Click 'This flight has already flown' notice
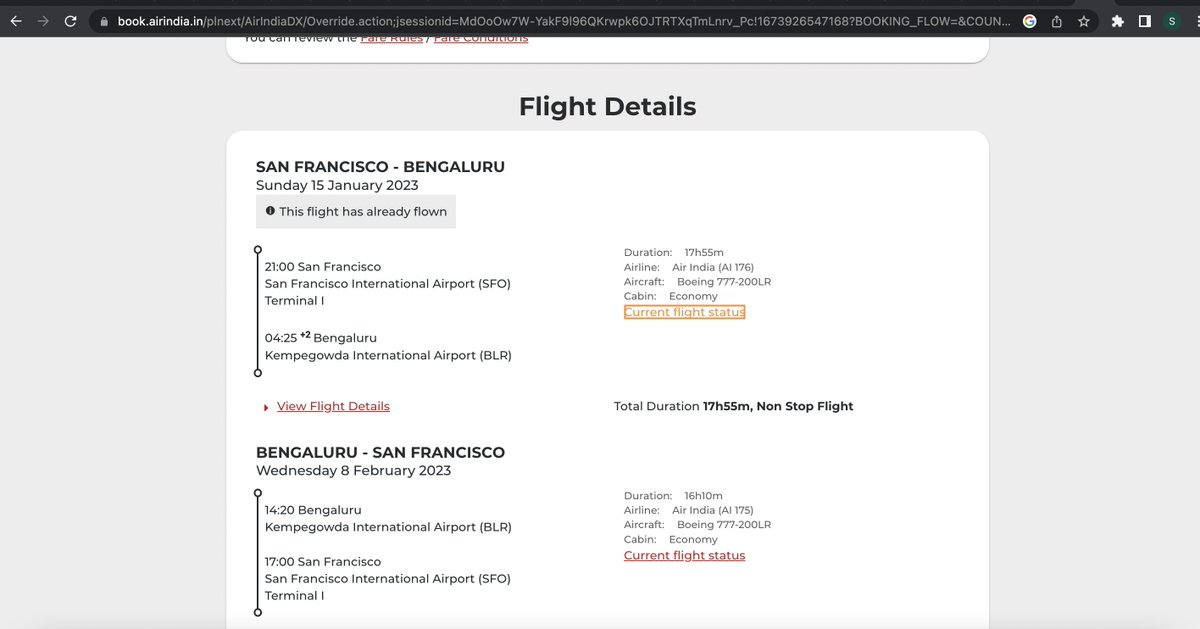 coord(356,211)
